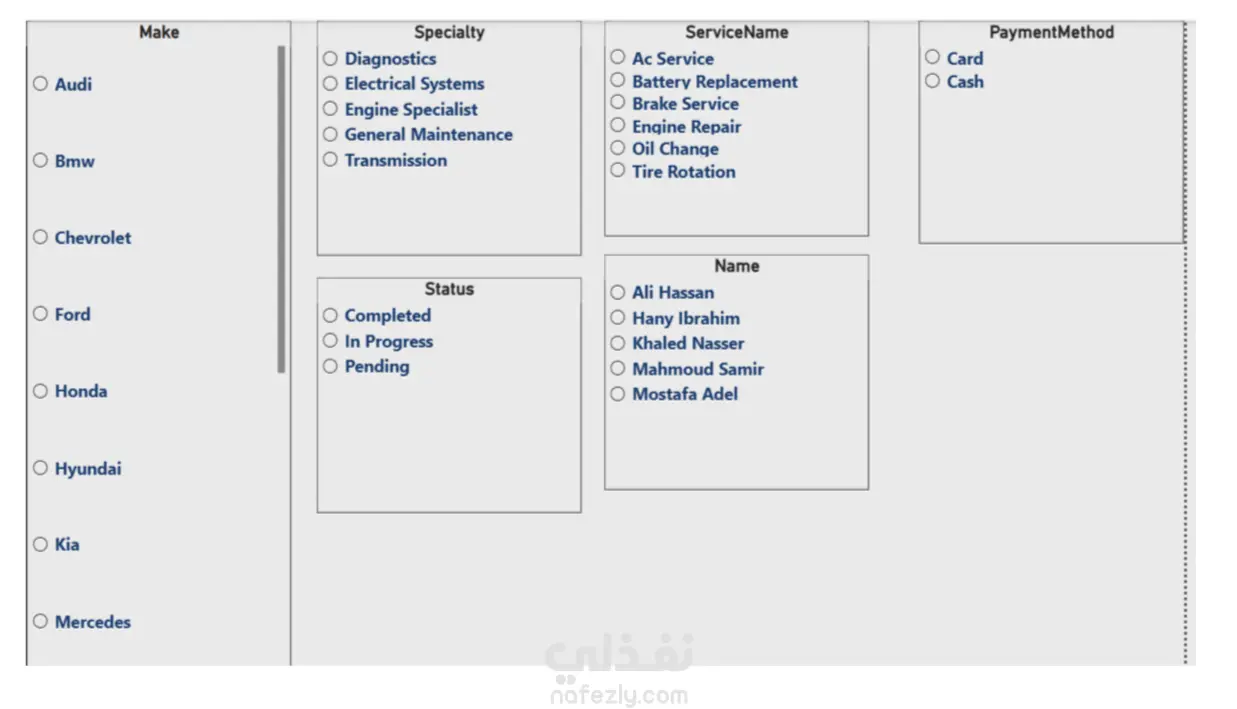Filter by name Ali Hassan

[x=618, y=292]
